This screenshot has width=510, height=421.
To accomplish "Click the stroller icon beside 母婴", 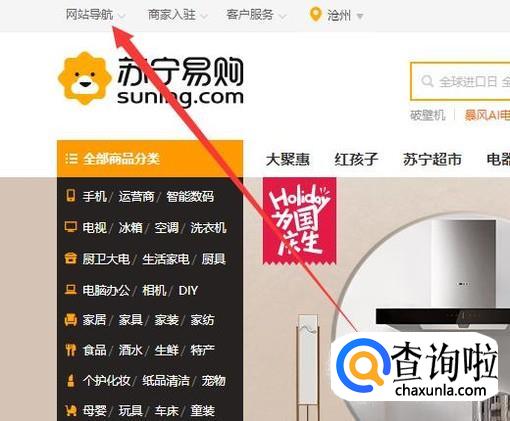I will (x=70, y=410).
